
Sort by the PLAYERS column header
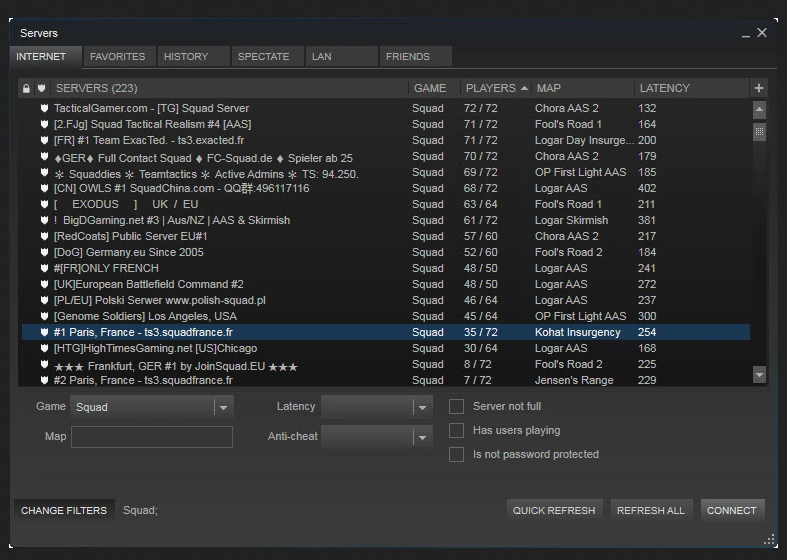click(496, 88)
